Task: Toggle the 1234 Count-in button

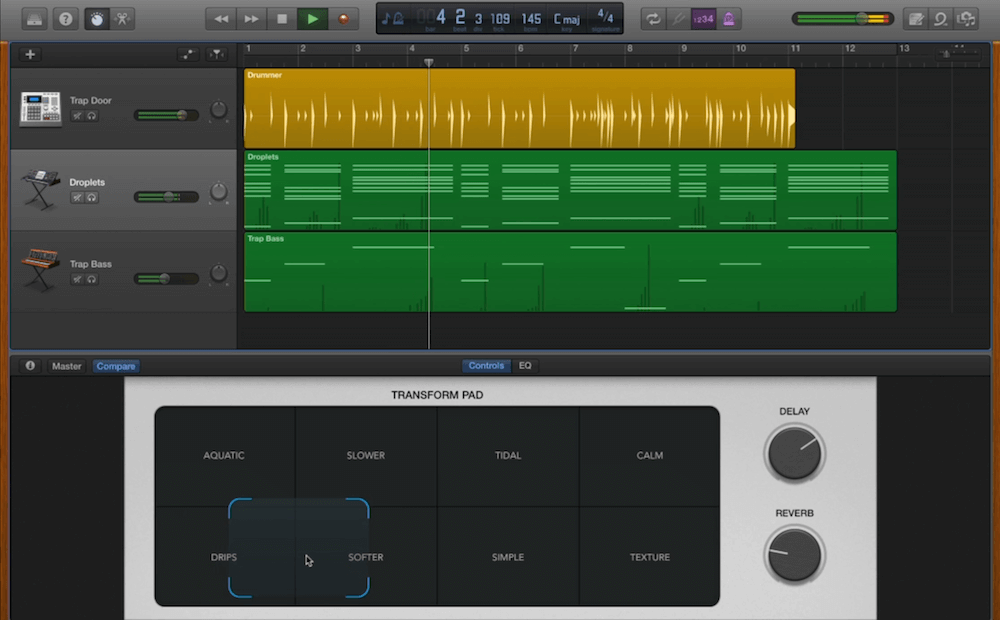Action: (x=703, y=19)
